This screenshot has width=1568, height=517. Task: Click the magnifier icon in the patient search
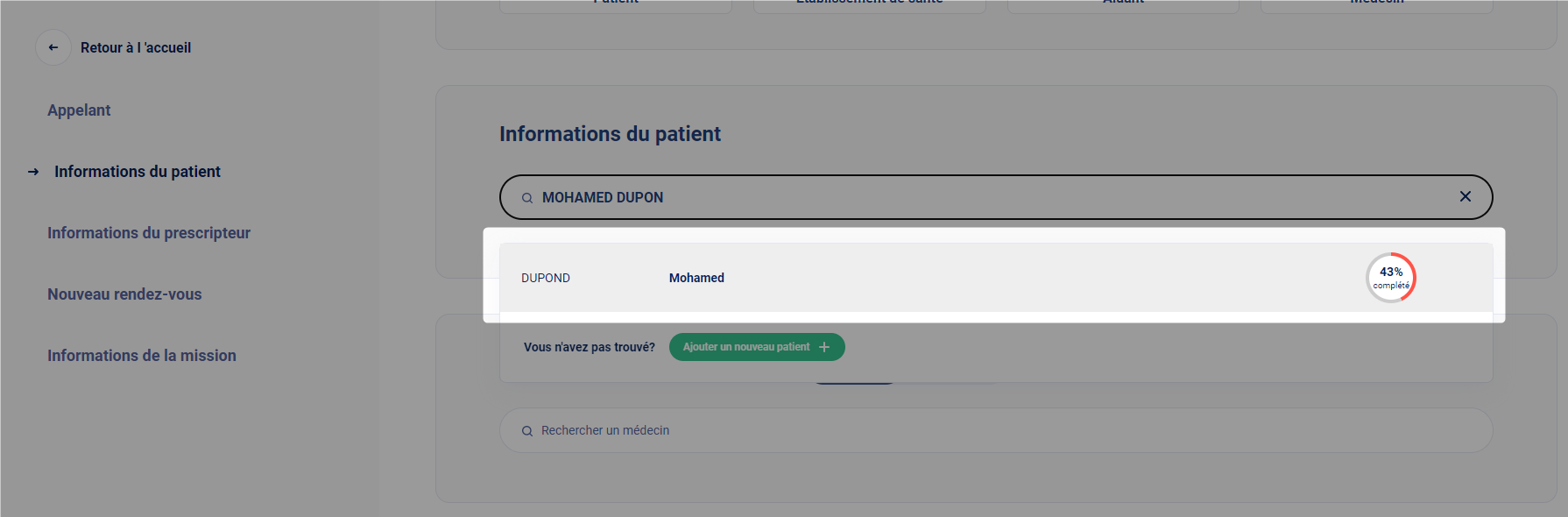pyautogui.click(x=527, y=198)
